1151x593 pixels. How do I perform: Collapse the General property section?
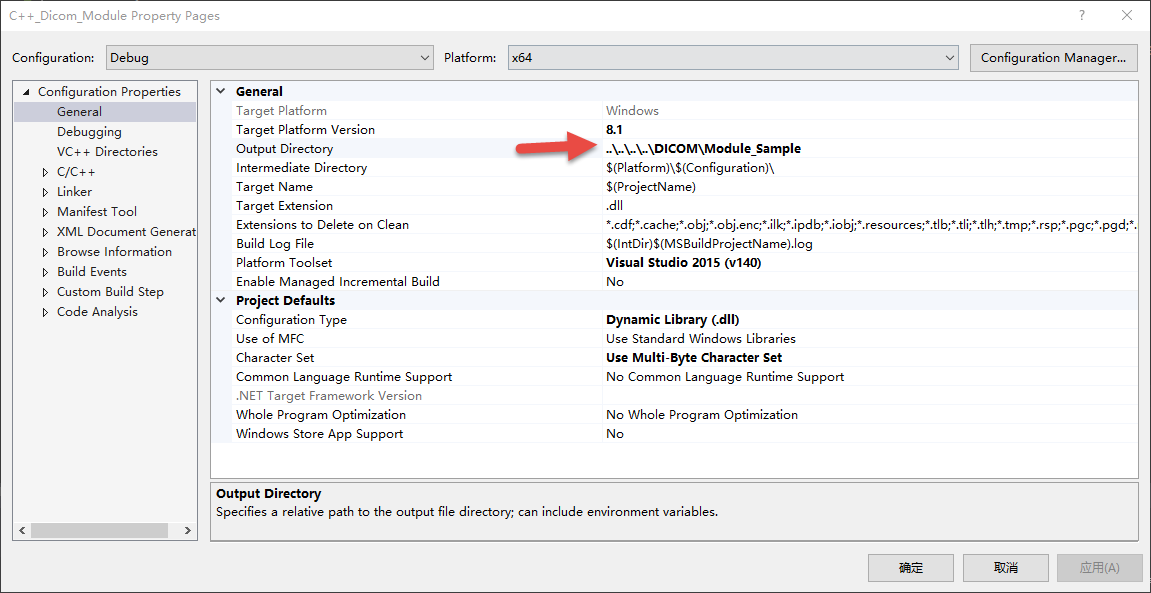[x=220, y=91]
